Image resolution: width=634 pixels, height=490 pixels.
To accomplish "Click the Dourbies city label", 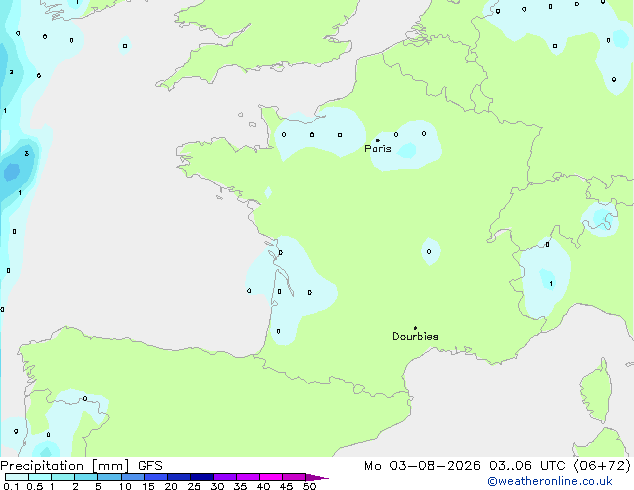I will click(415, 336).
